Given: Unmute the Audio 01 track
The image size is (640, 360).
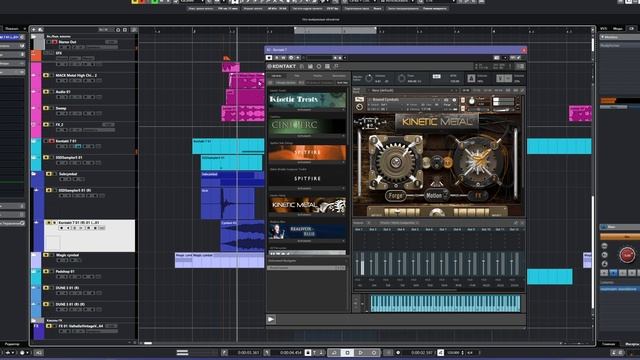Looking at the screenshot, I should [x=46, y=92].
